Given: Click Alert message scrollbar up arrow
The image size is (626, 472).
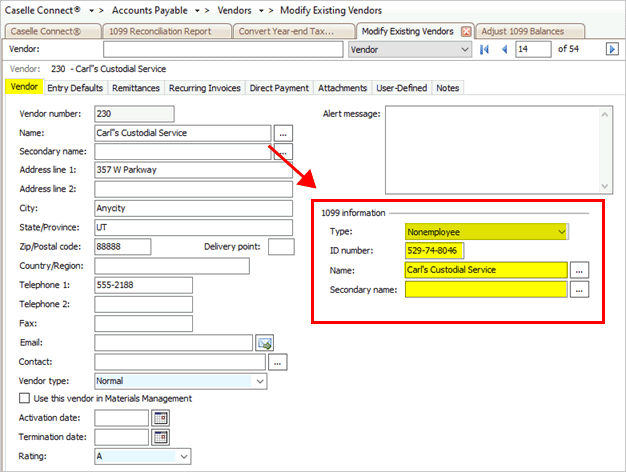Looking at the screenshot, I should 604,115.
